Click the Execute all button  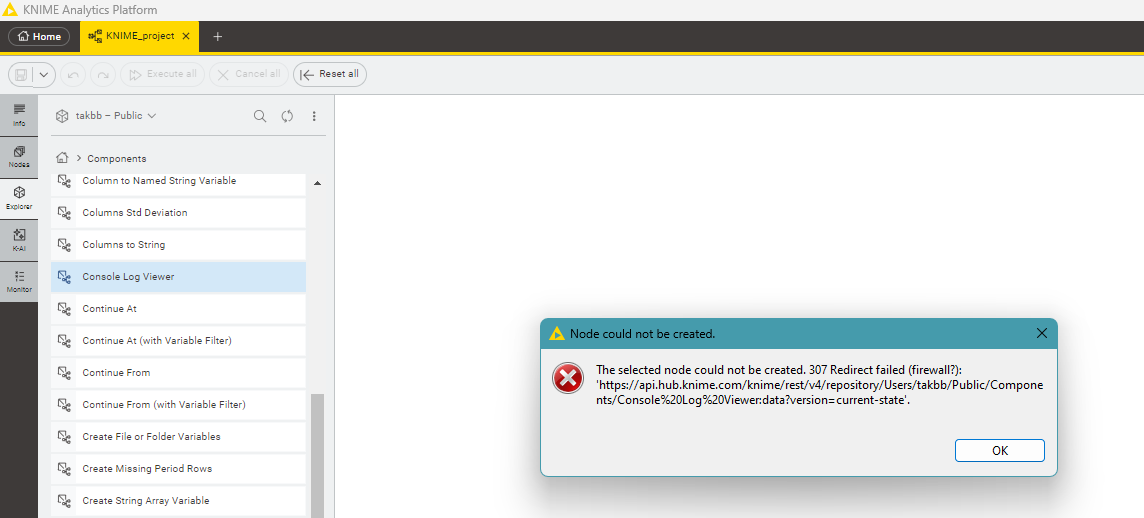(163, 74)
